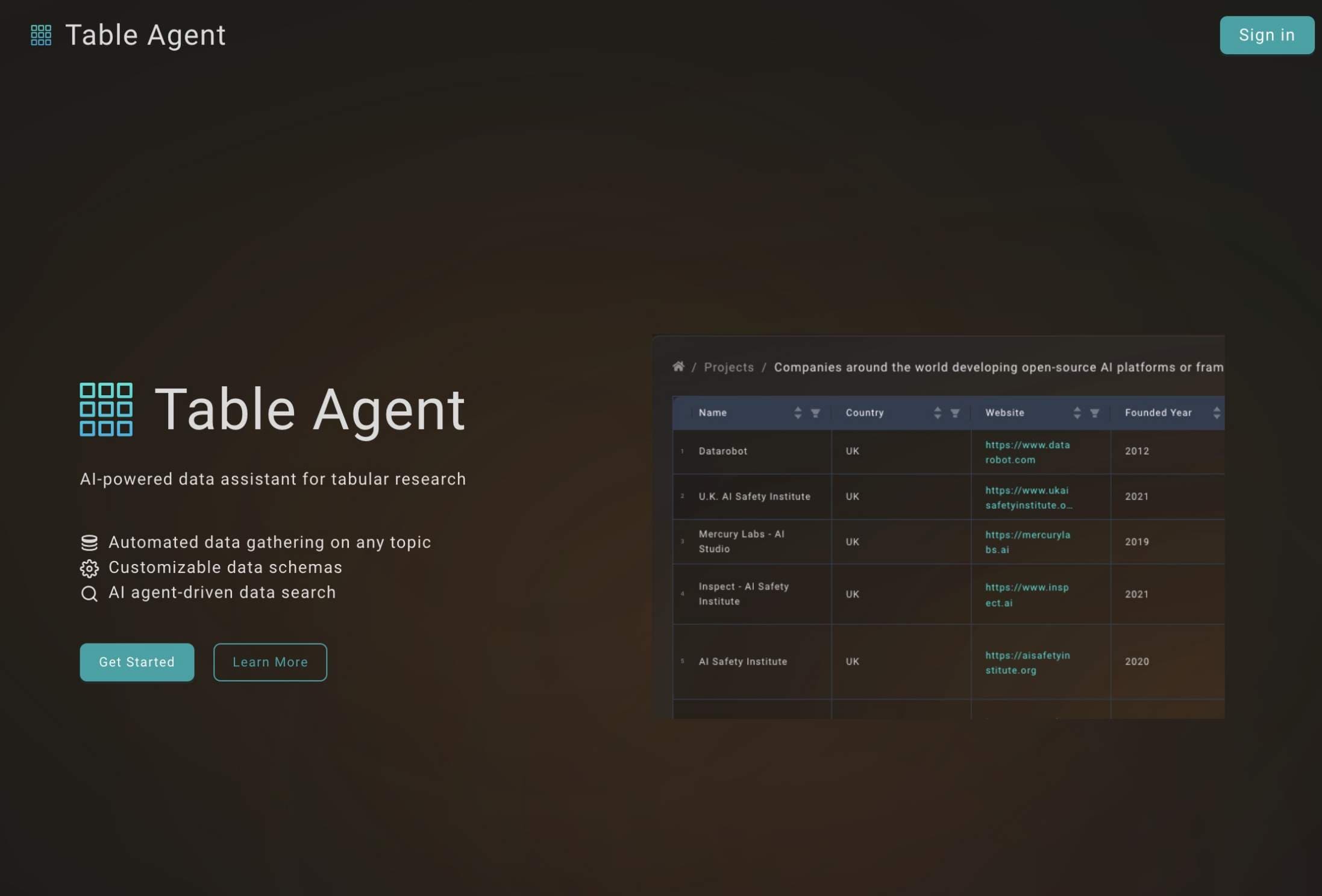Click the home icon in breadcrumb

678,366
